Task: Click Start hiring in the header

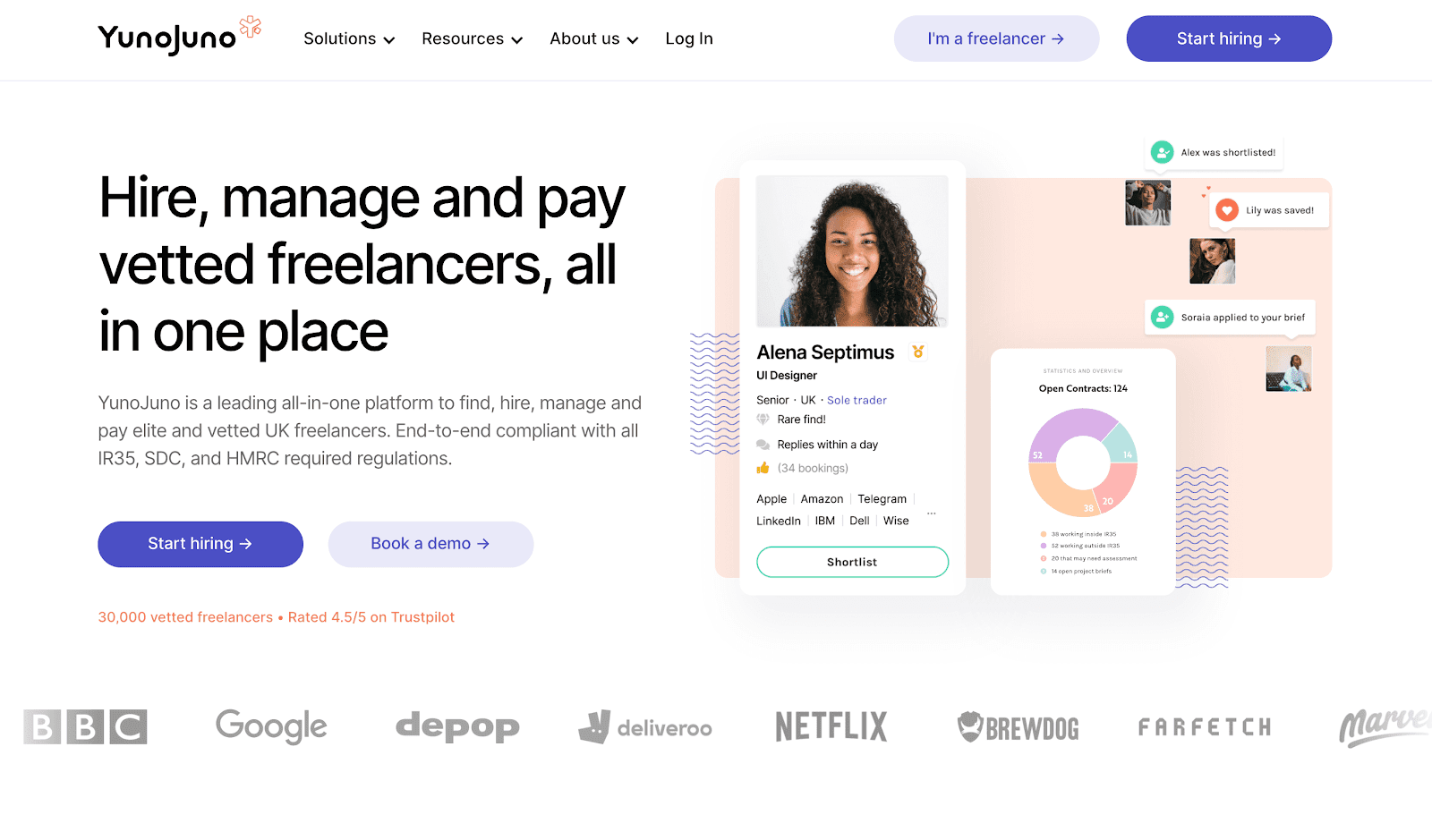Action: click(x=1229, y=38)
